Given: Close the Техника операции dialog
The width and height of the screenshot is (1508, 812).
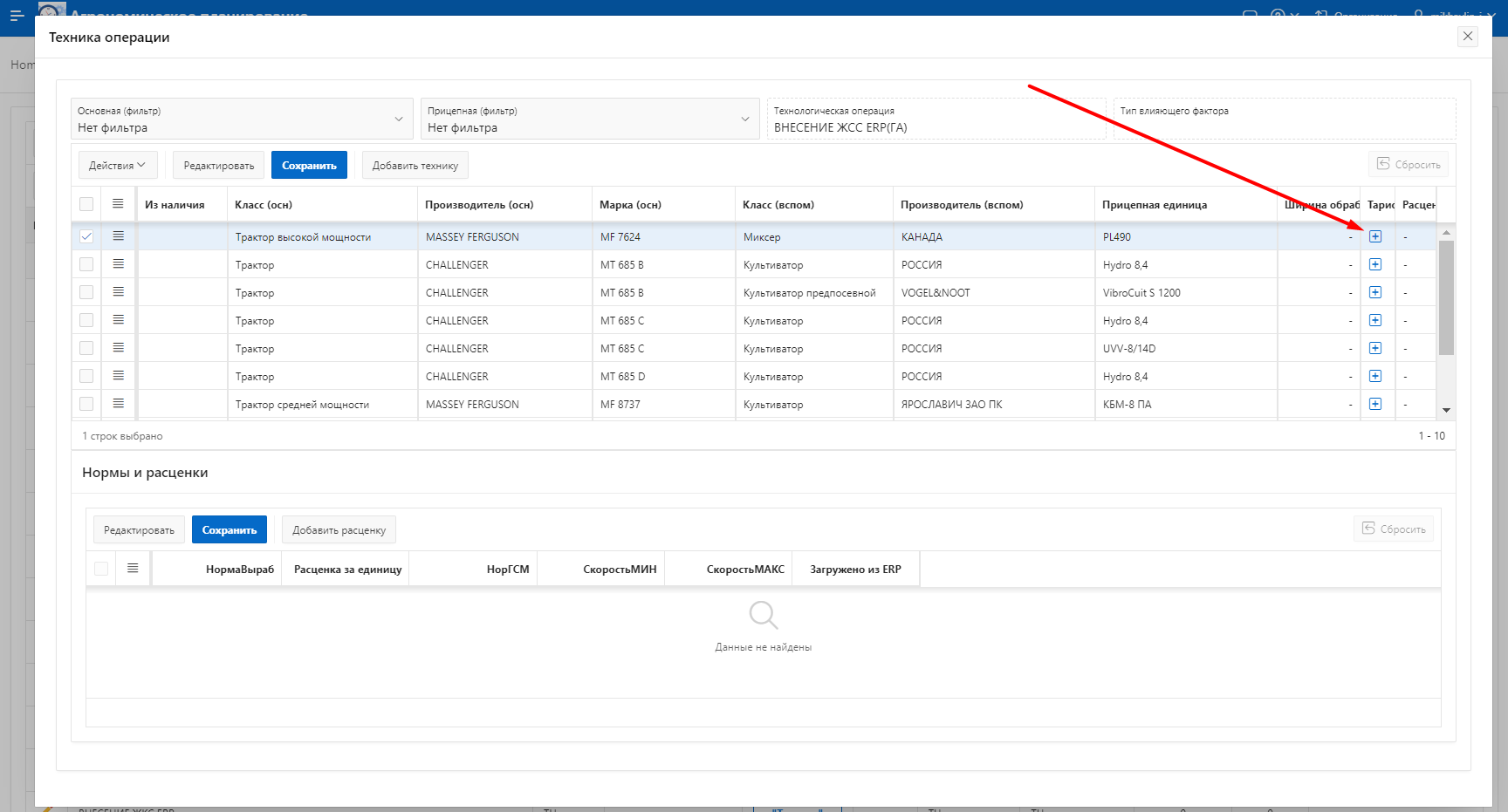Looking at the screenshot, I should 1468,37.
